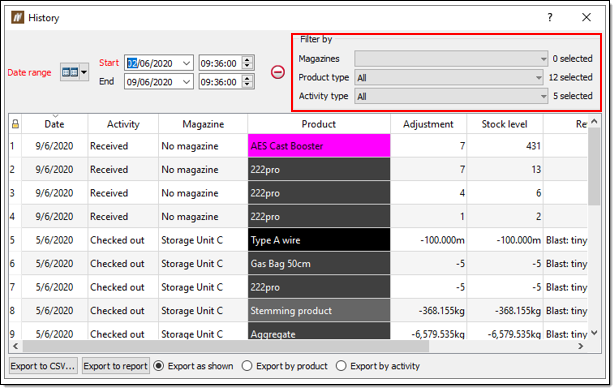The height and width of the screenshot is (391, 616).
Task: Click the Aggregate product cell
Action: (319, 332)
